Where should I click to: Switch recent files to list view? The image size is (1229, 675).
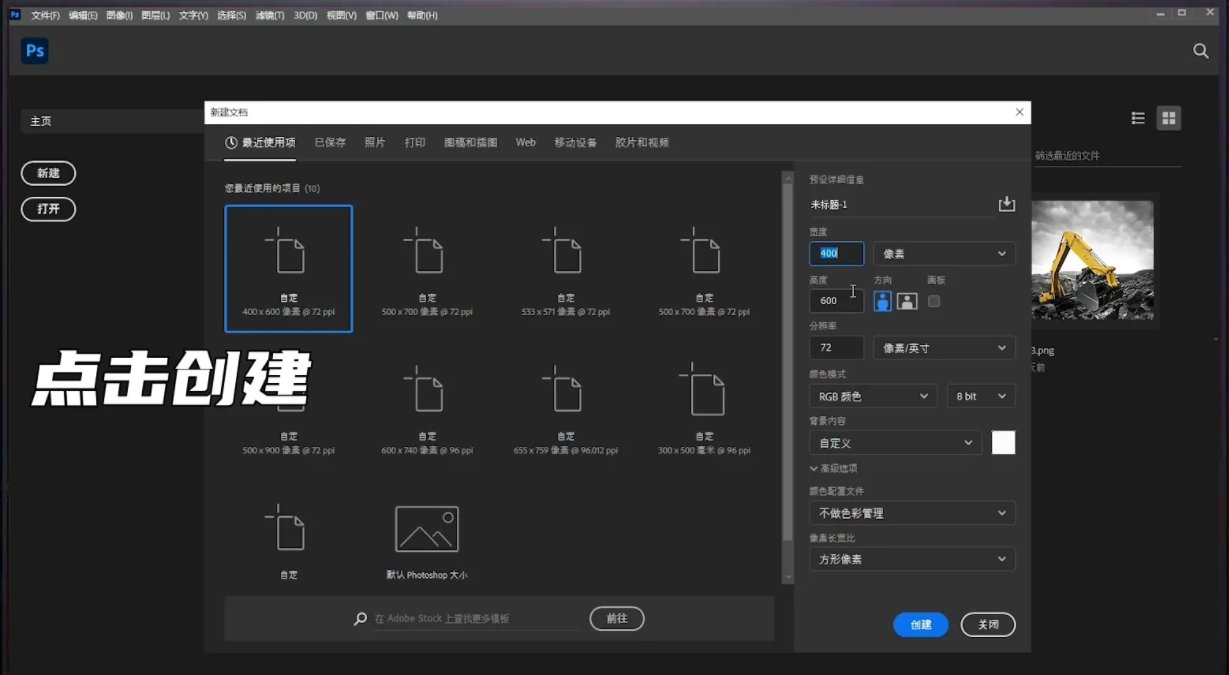pos(1138,118)
